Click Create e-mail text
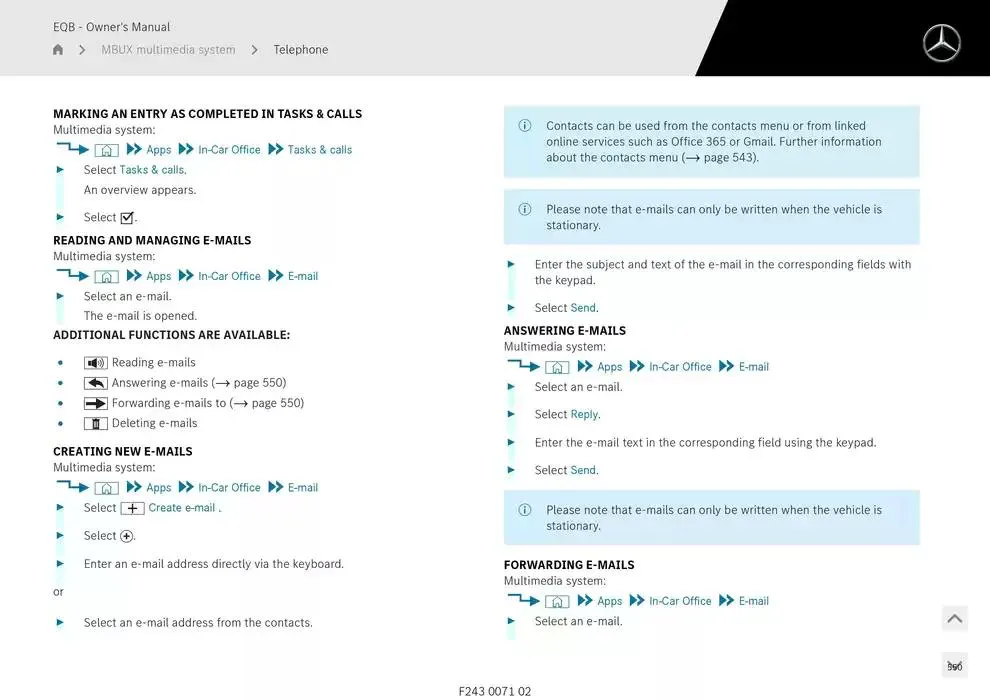 [x=182, y=507]
